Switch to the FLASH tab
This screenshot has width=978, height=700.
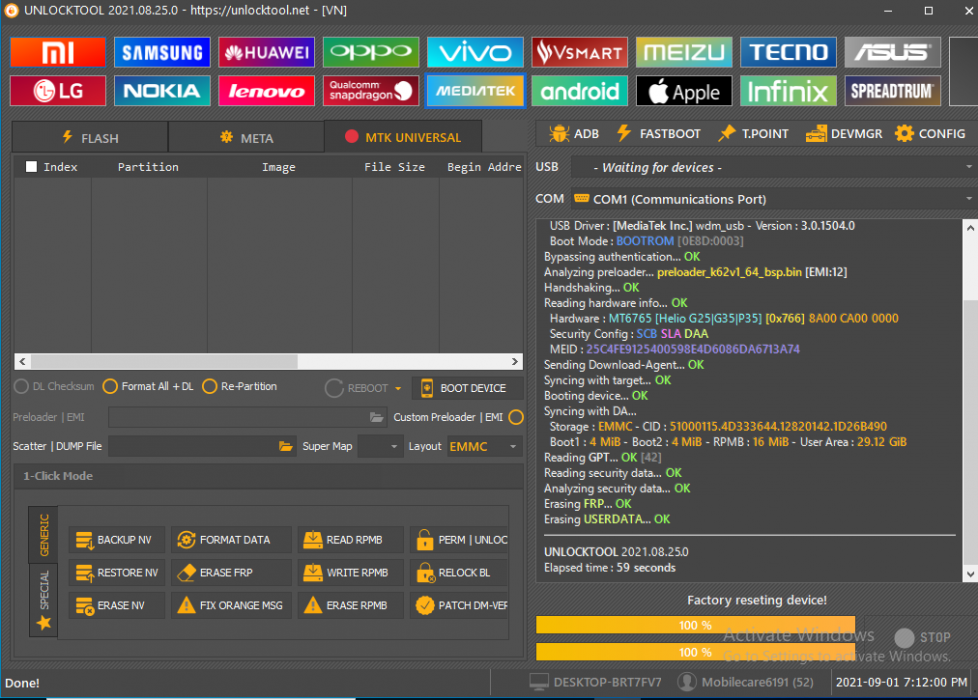click(90, 137)
